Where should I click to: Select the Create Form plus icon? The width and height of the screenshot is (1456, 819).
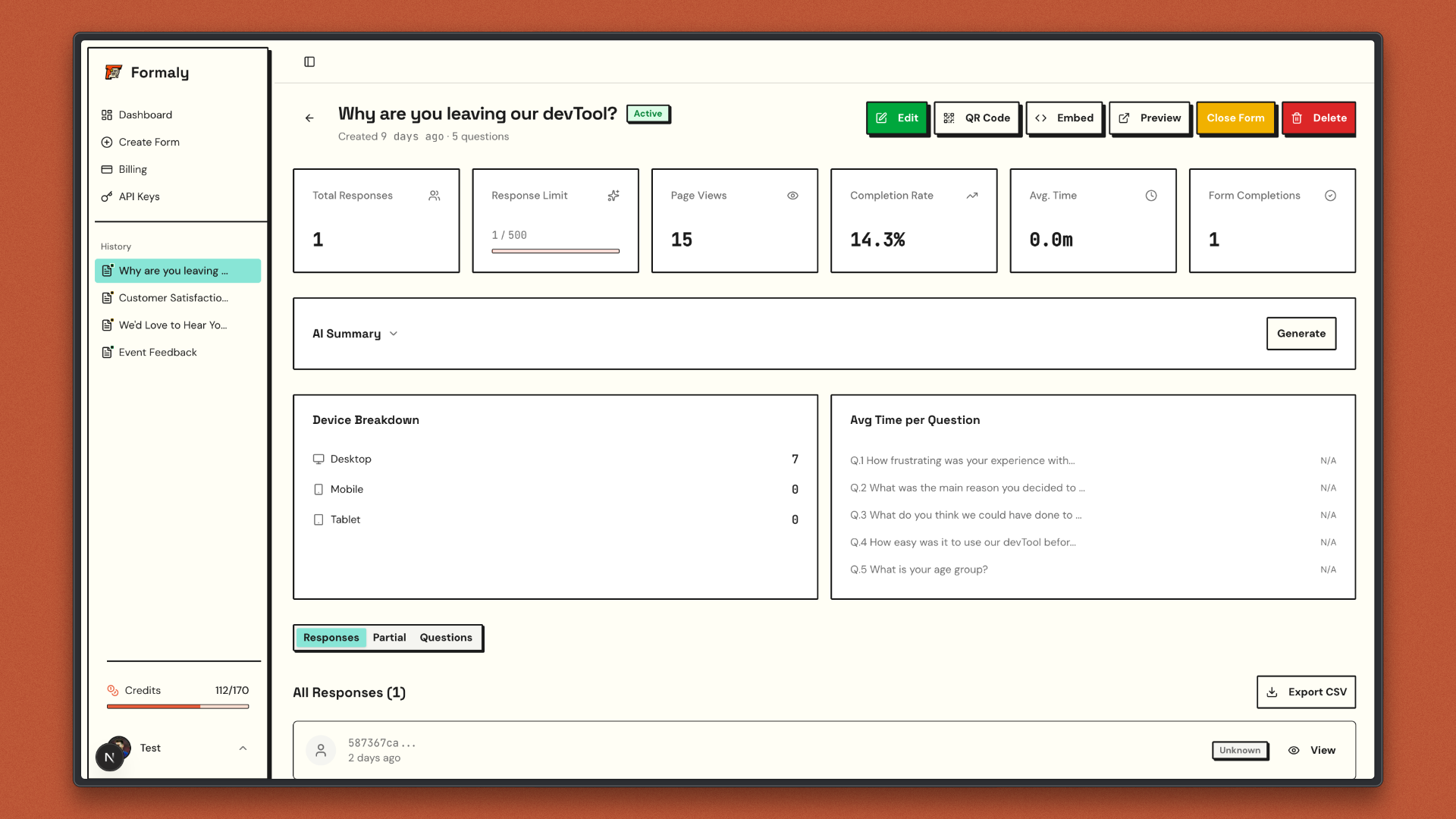tap(107, 142)
